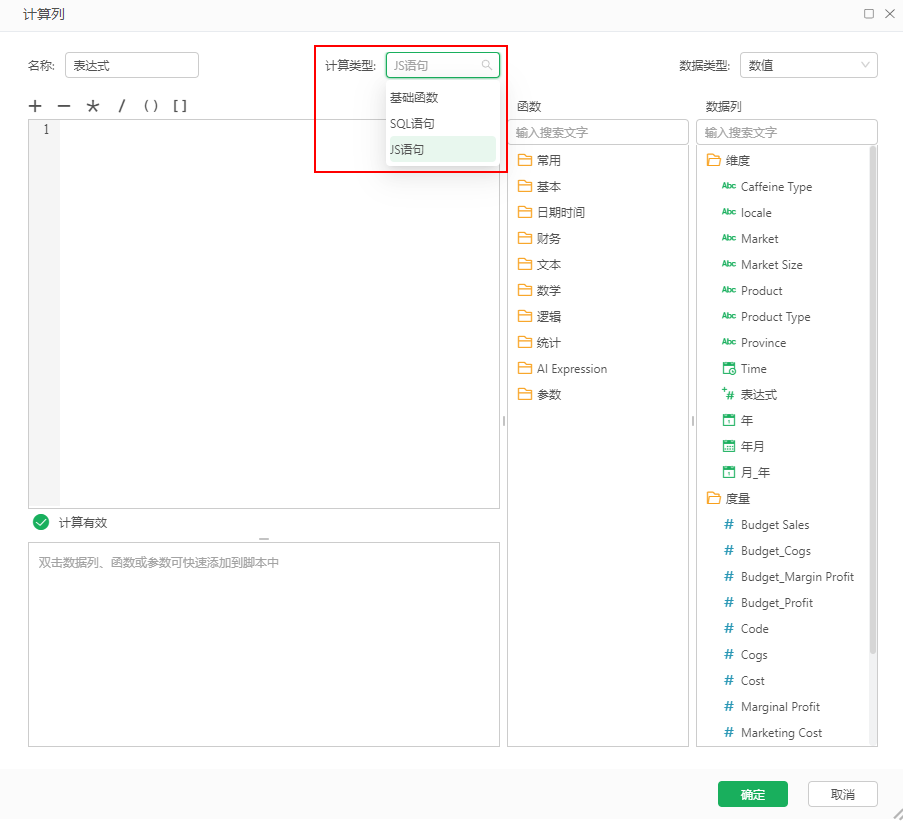The image size is (903, 822).
Task: Open the 数据类型 dropdown
Action: pyautogui.click(x=808, y=66)
